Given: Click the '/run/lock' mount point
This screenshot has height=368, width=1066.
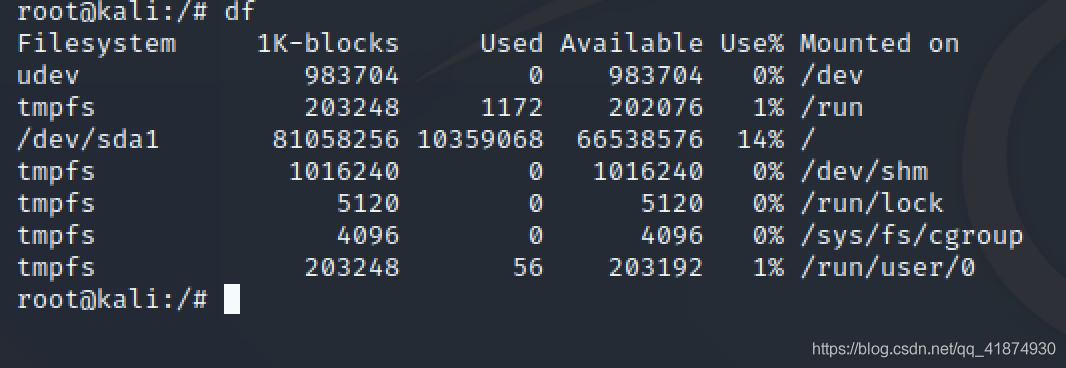Looking at the screenshot, I should 872,203.
